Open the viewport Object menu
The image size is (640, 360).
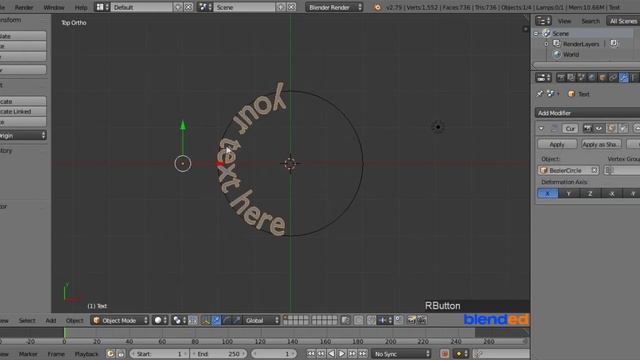coord(74,320)
